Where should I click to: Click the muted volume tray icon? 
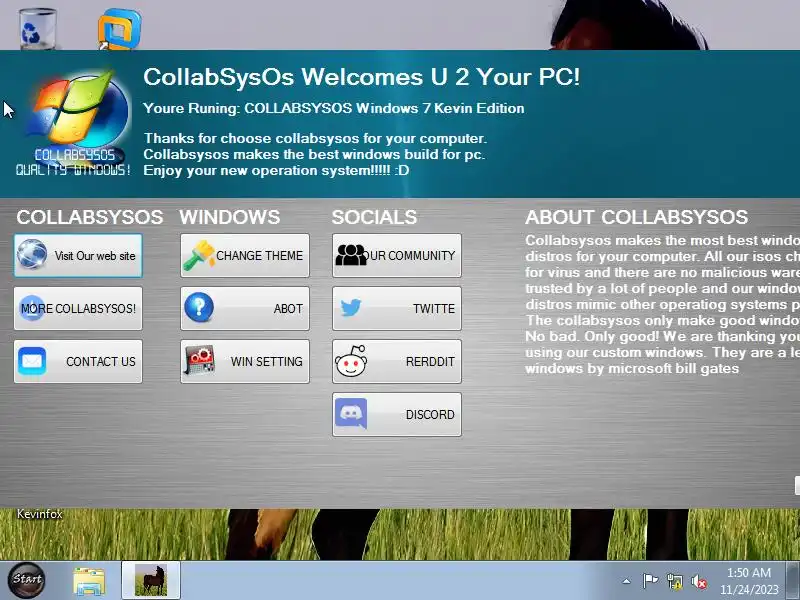click(x=699, y=582)
